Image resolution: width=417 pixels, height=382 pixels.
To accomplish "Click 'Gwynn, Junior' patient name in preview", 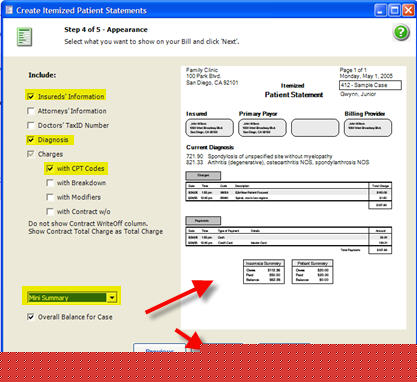I will pyautogui.click(x=358, y=94).
